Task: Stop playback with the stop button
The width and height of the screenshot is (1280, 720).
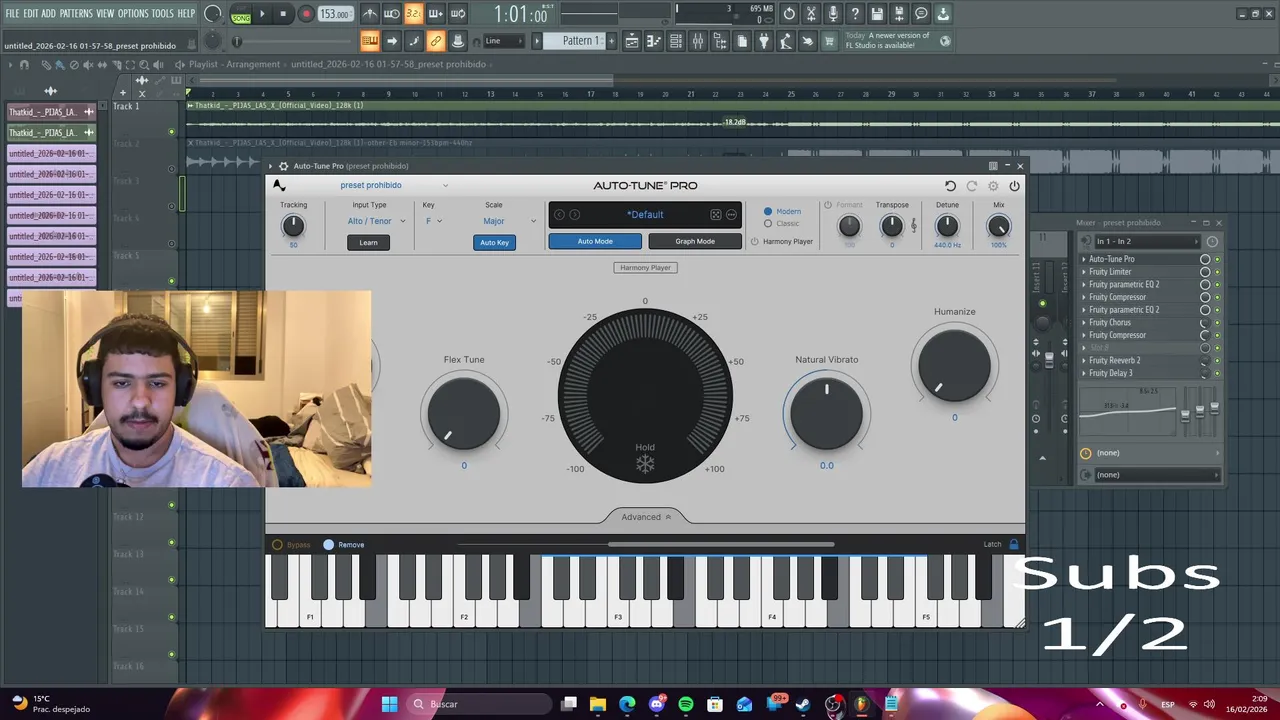Action: [x=284, y=14]
